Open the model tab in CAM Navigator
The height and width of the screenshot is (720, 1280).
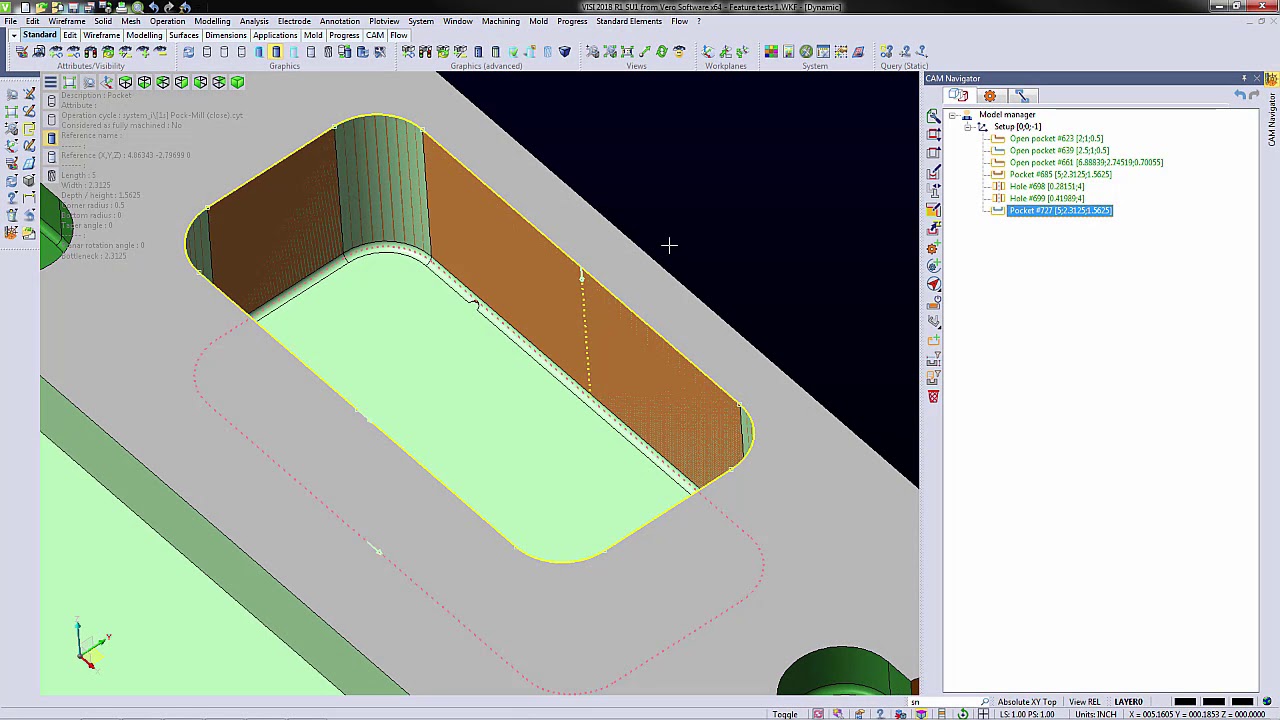coord(958,96)
